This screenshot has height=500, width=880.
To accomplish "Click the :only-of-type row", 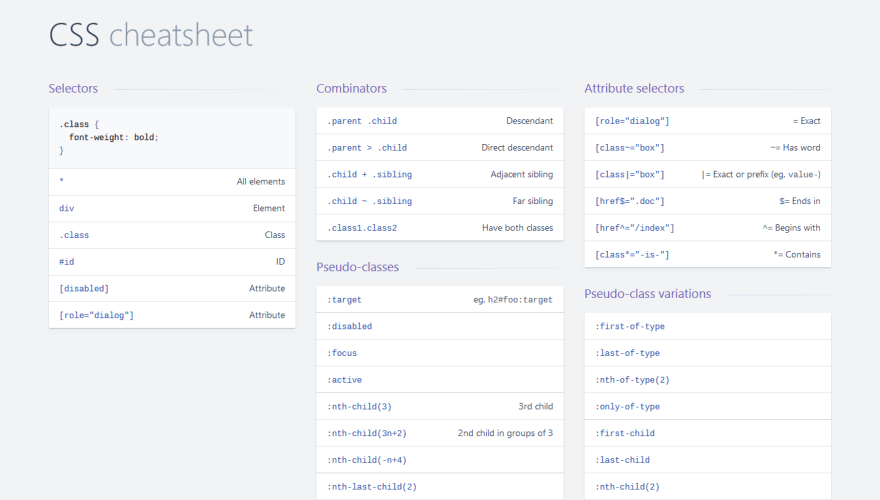I will (x=707, y=407).
